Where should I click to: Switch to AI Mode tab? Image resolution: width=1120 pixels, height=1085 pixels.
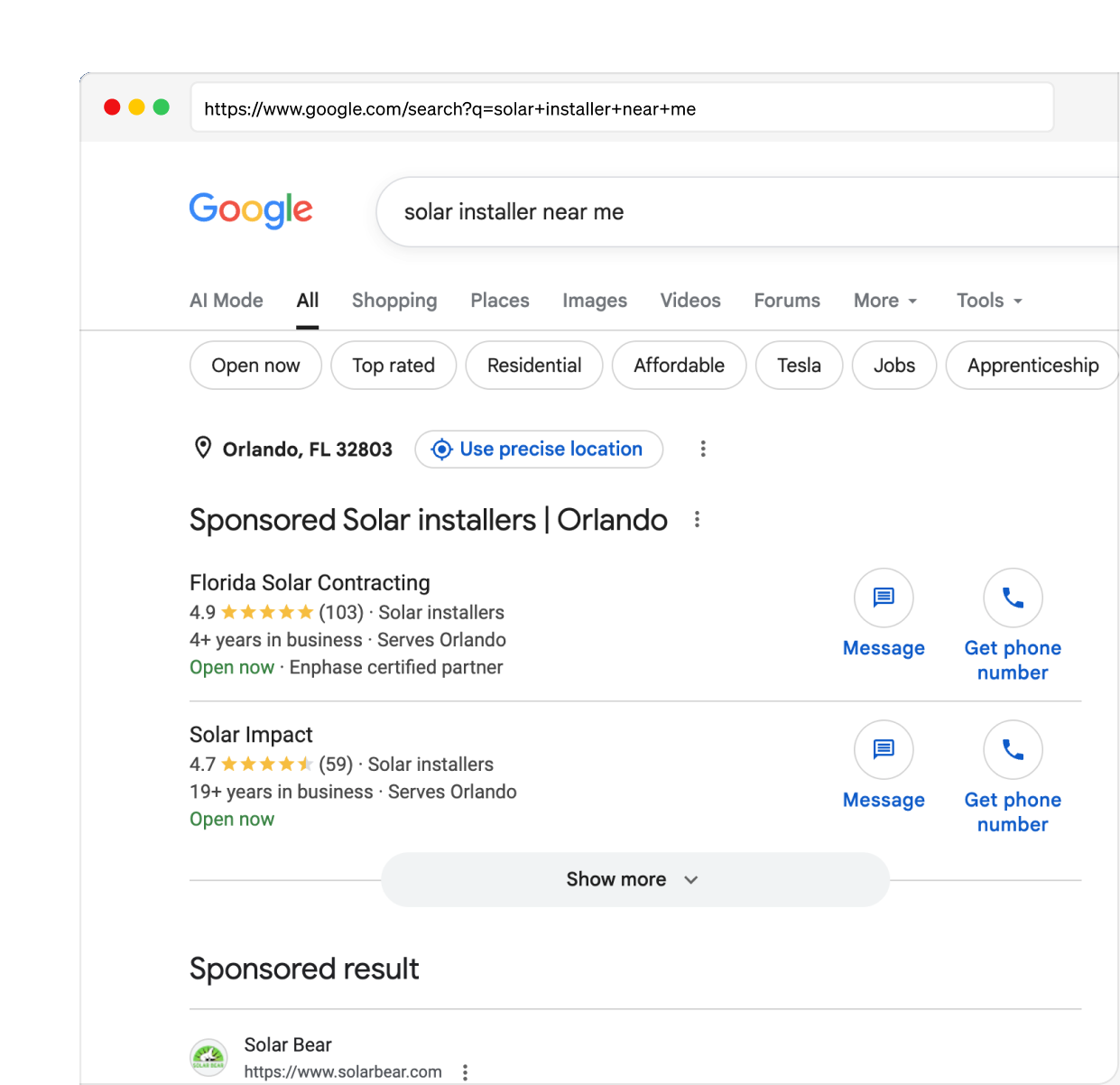click(x=227, y=301)
